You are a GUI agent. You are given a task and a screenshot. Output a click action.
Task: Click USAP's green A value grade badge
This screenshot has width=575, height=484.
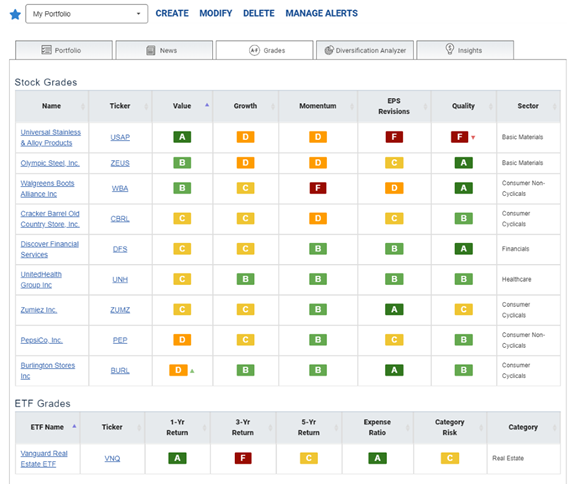[x=182, y=137]
